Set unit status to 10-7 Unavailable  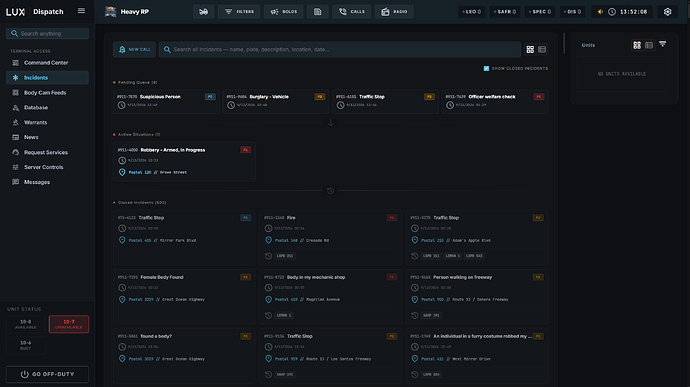click(x=69, y=324)
